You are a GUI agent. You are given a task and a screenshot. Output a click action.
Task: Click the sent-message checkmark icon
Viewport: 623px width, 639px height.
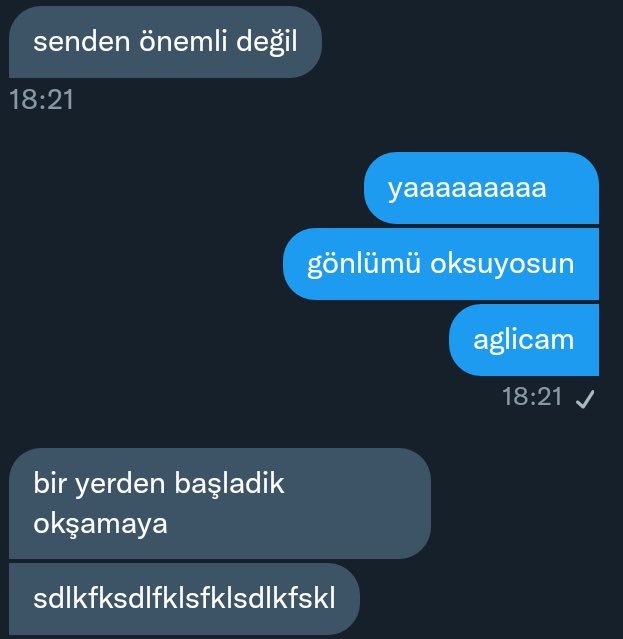point(585,399)
